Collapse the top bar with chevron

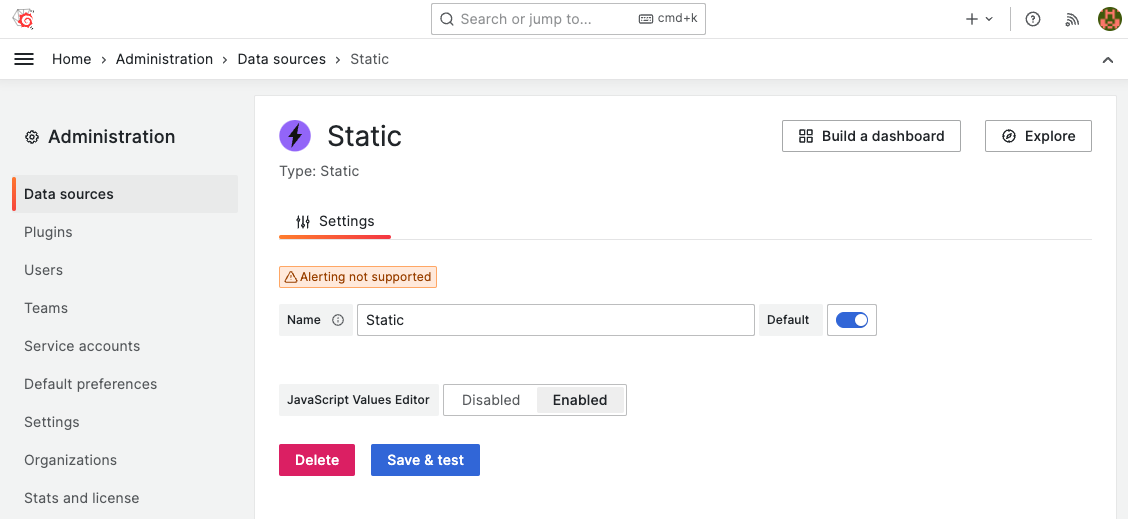1108,60
